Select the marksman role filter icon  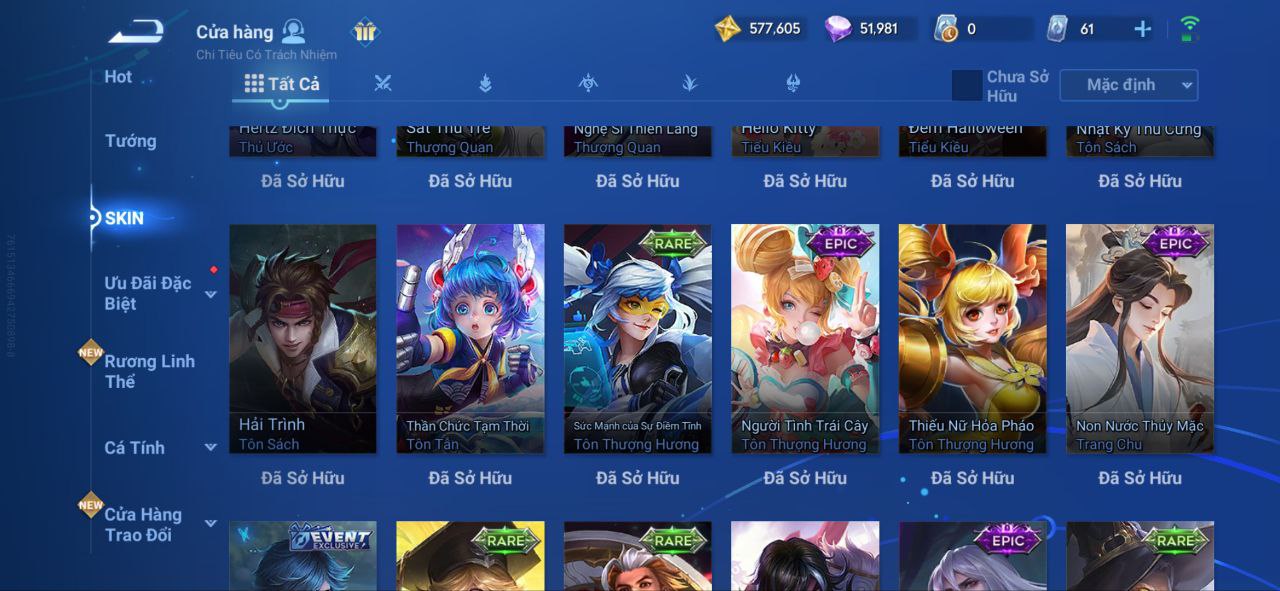690,84
